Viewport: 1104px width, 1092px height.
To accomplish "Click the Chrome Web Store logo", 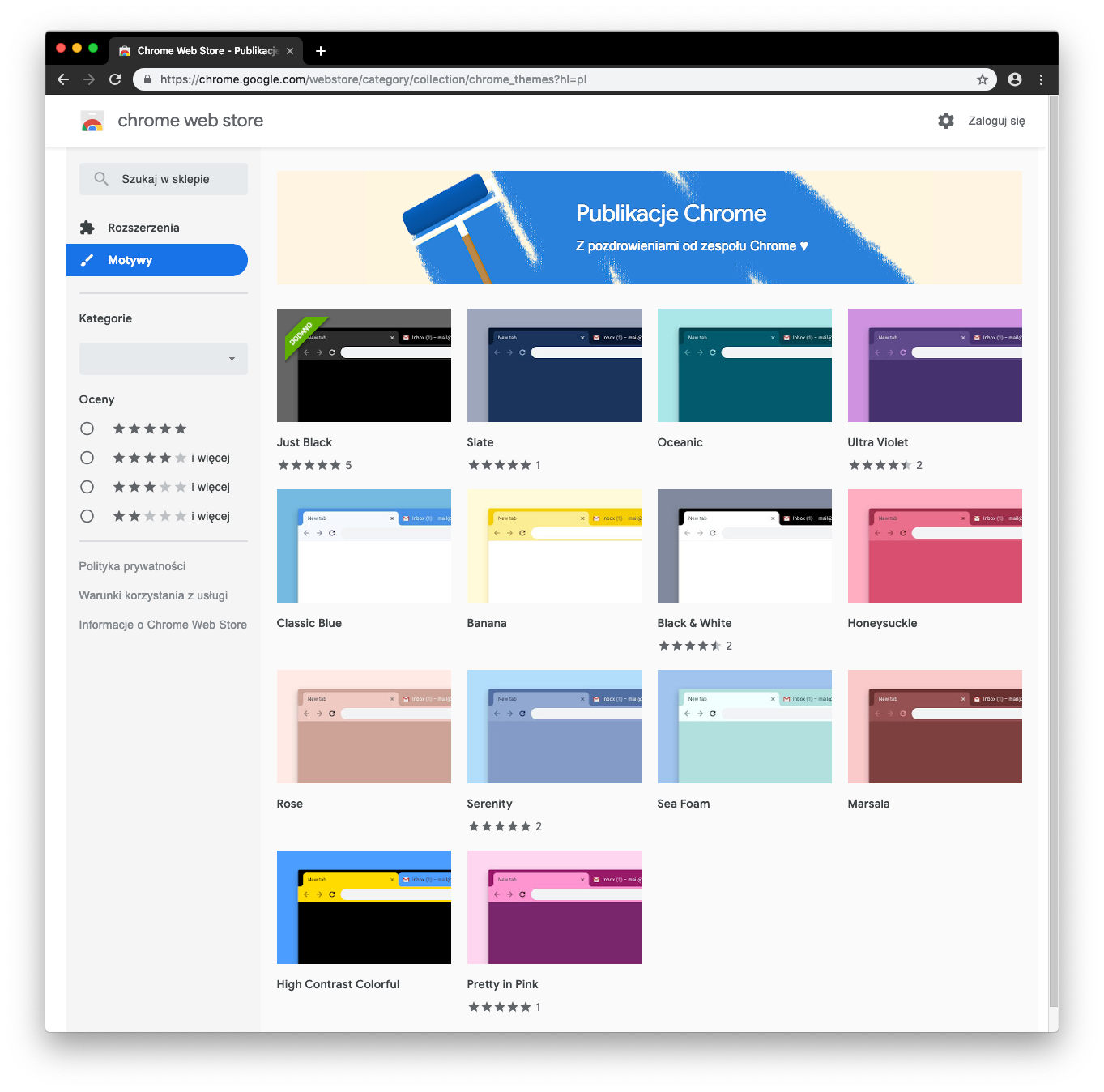I will (92, 121).
